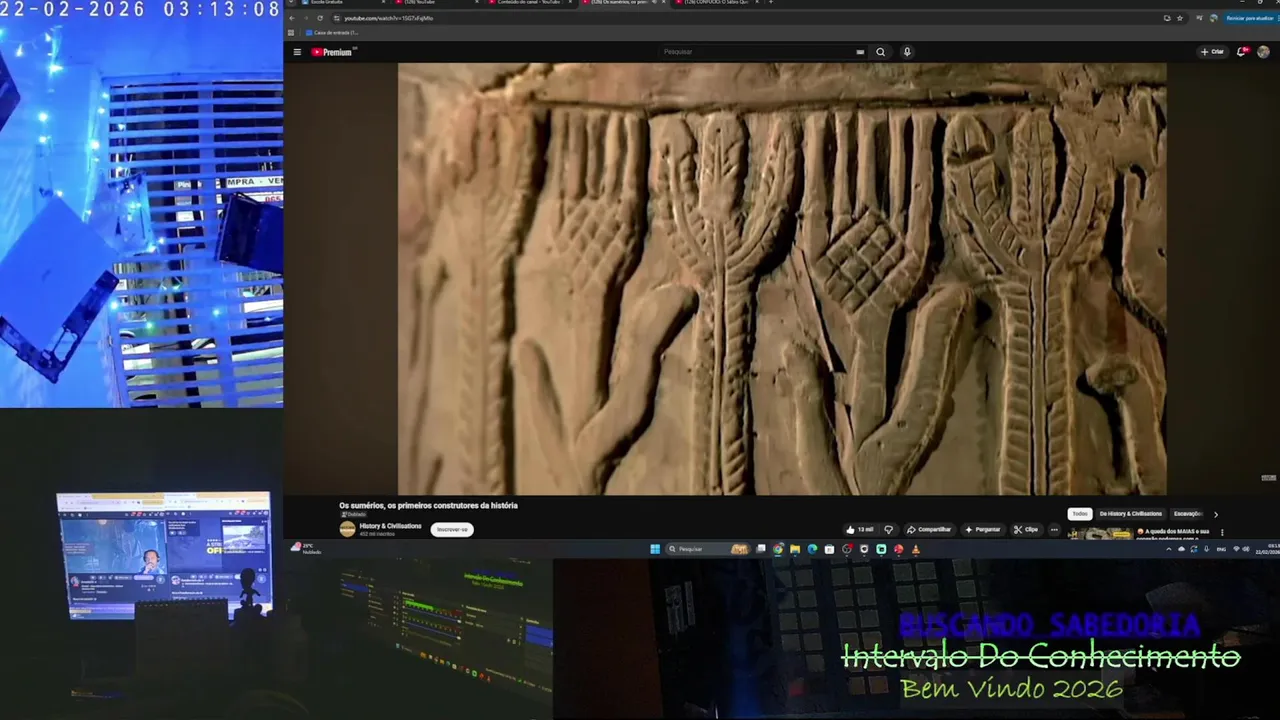Screen dimensions: 1280x720
Task: Like the video with thumbs-up button
Action: 859,529
